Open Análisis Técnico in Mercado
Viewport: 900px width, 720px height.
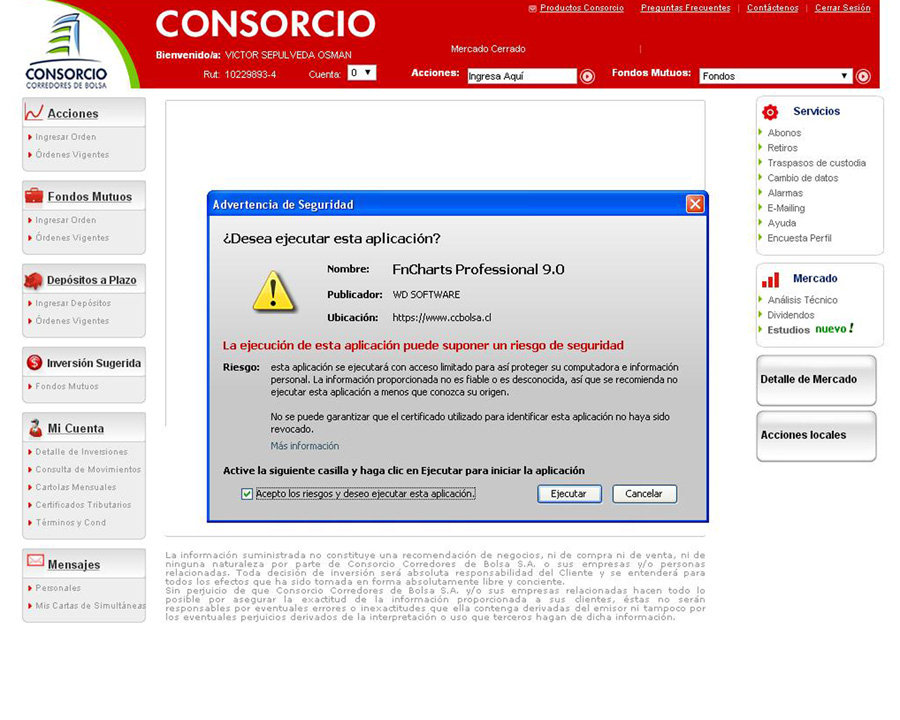point(802,300)
